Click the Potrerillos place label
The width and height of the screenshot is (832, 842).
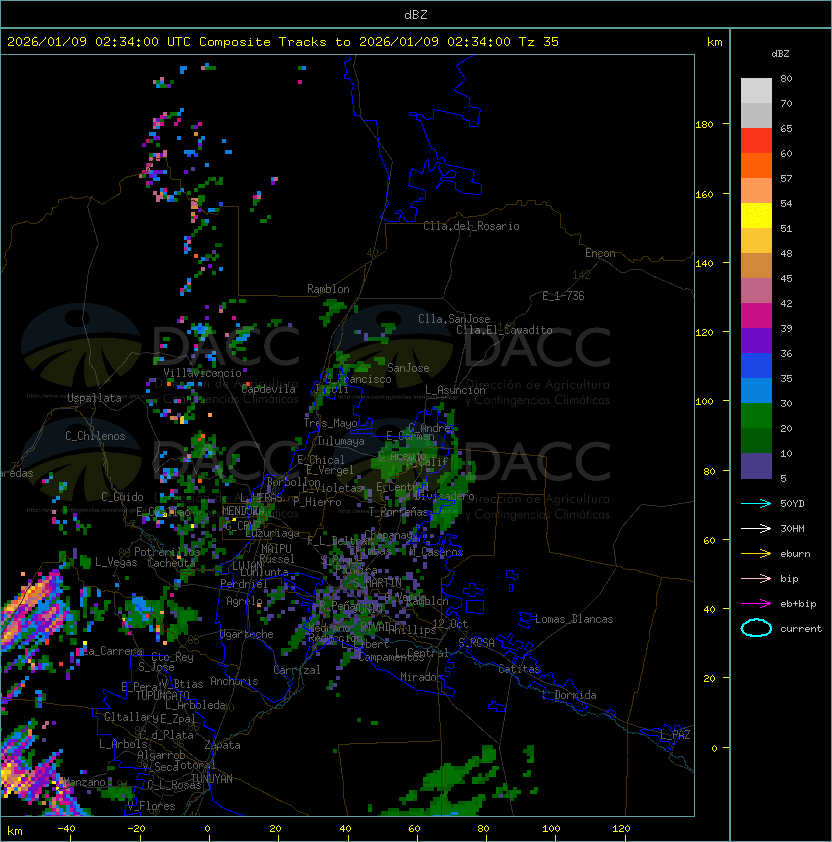point(167,551)
